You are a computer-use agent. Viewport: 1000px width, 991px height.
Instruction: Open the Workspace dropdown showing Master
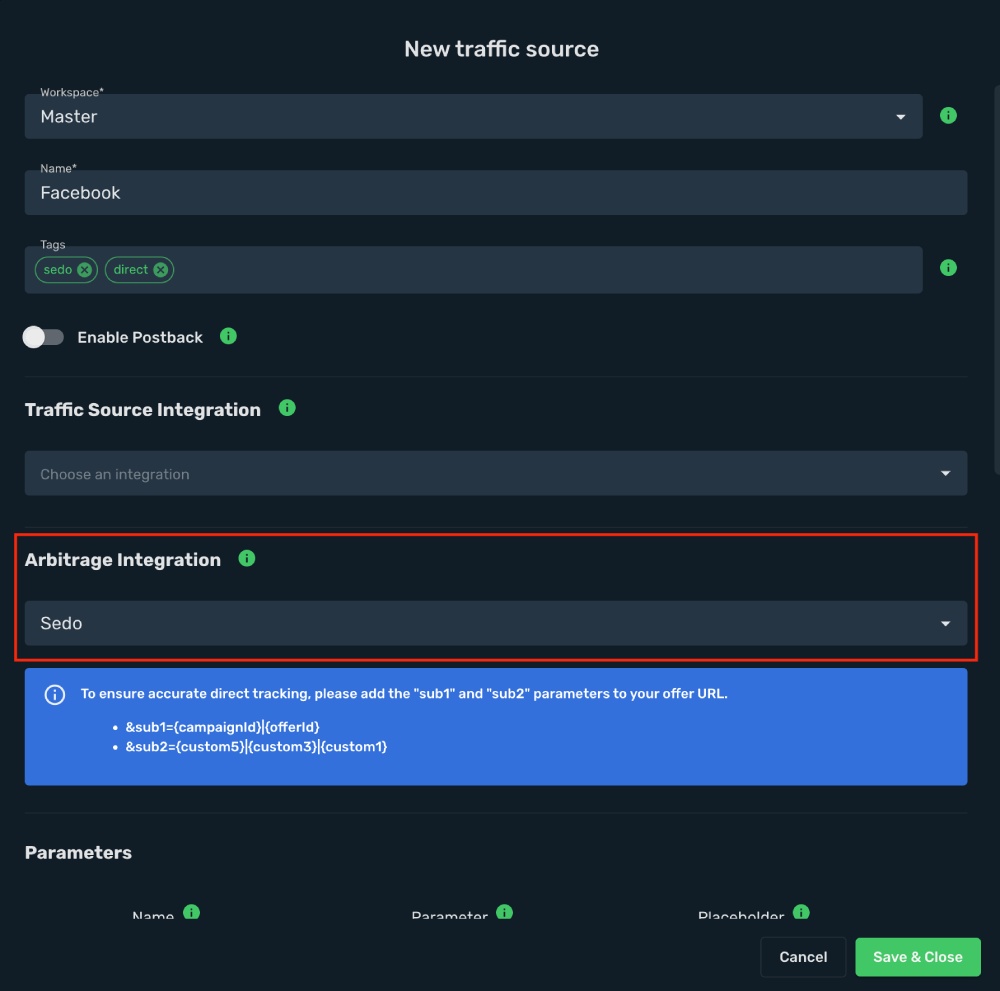[473, 116]
